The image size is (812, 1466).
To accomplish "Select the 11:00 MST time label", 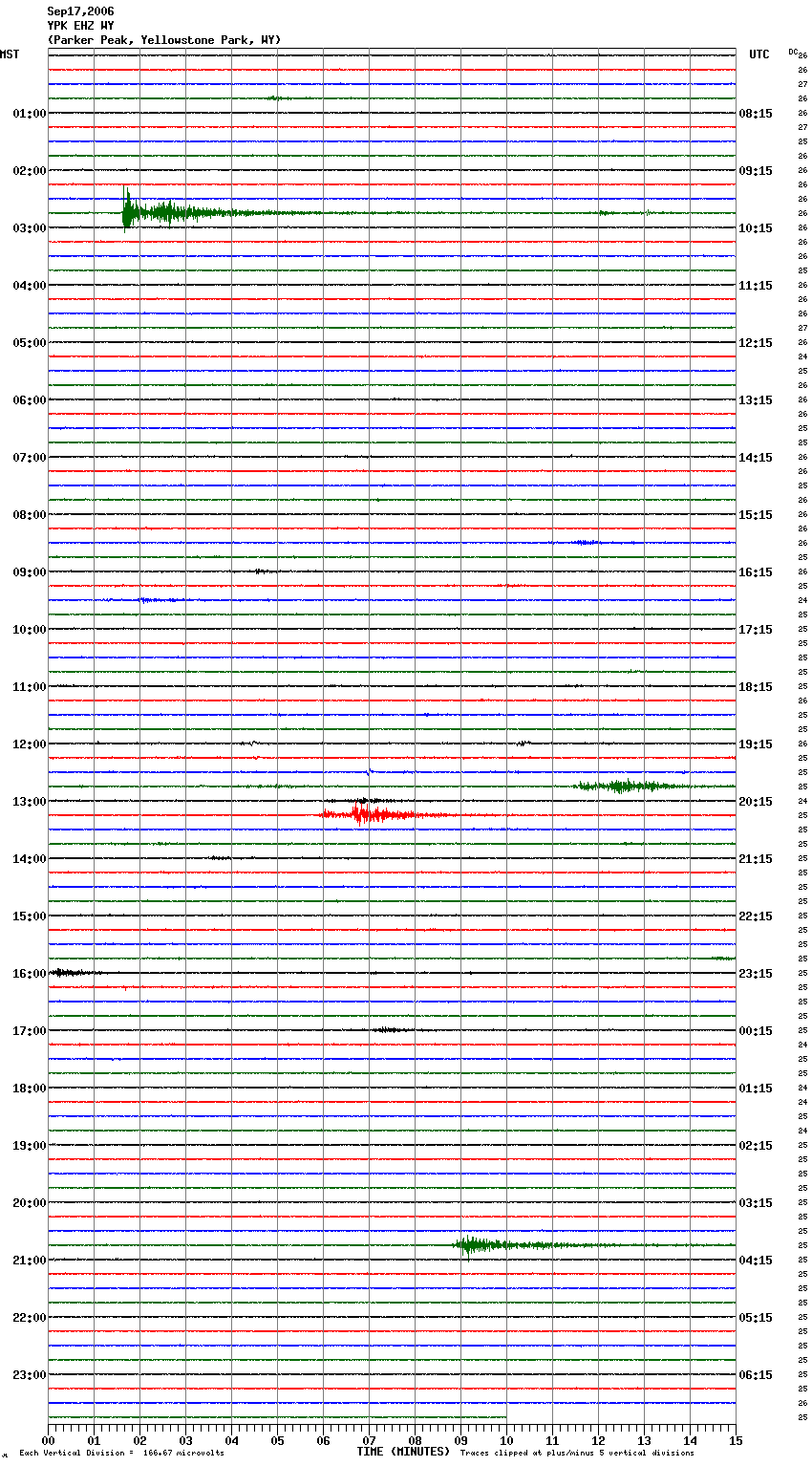I will (x=30, y=687).
